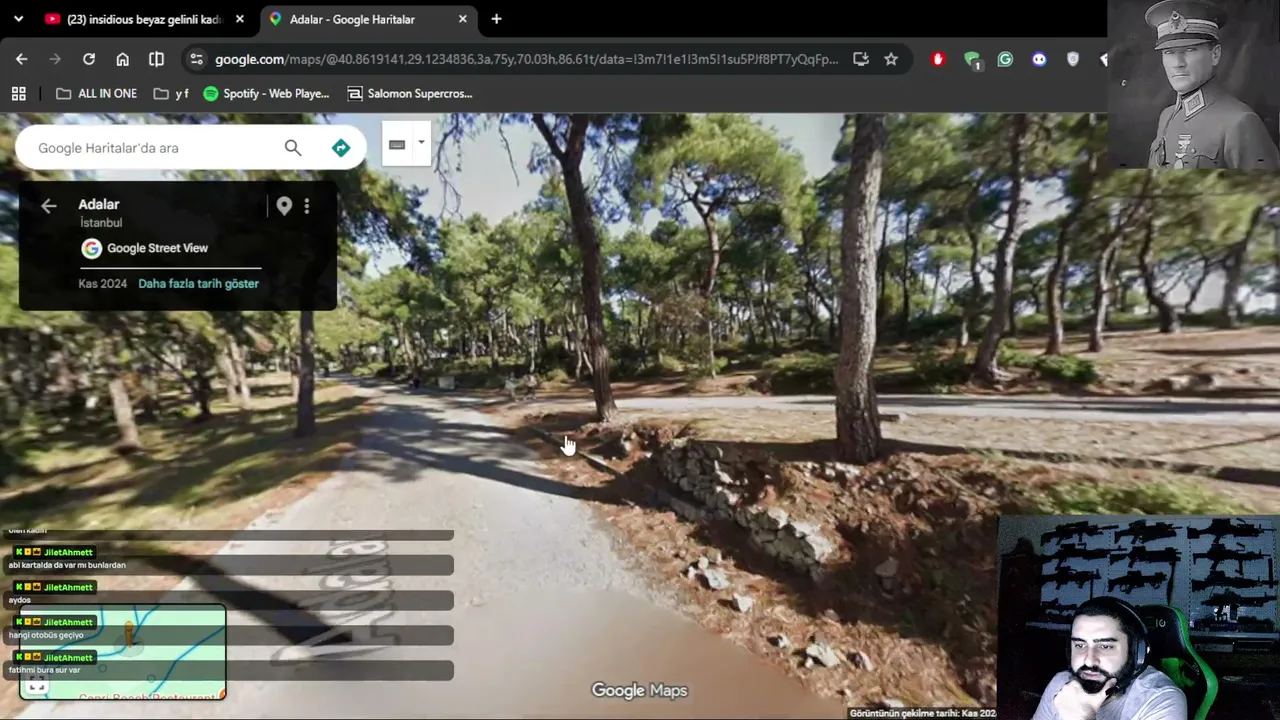Expand the minimap with the fullscreen icon

(37, 685)
